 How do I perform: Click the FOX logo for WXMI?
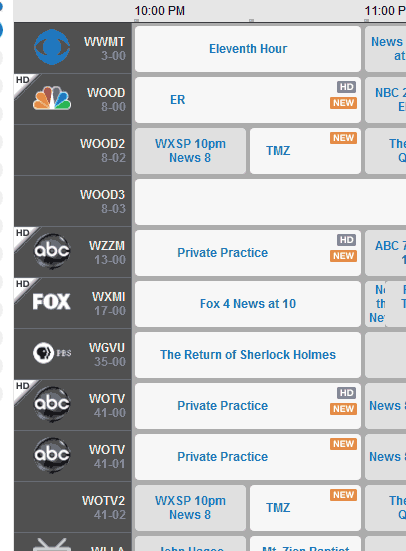pyautogui.click(x=51, y=302)
